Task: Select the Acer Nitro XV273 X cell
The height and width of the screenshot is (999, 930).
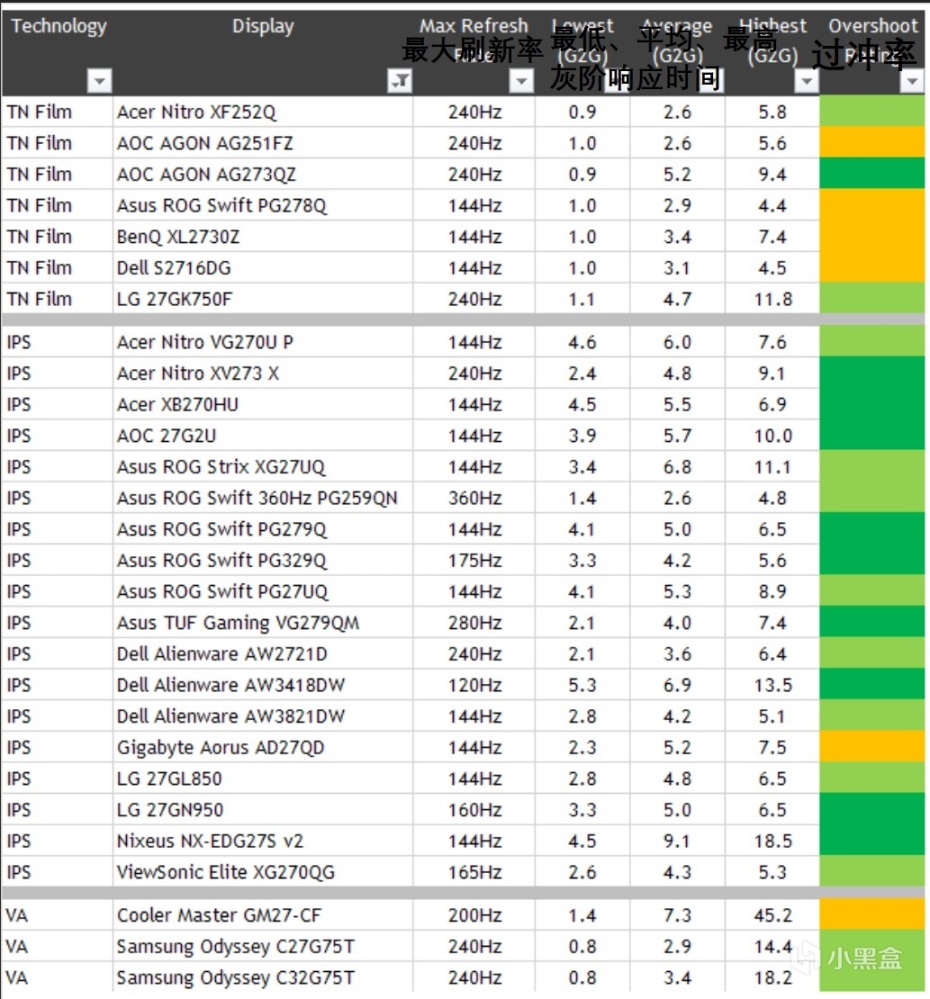Action: [x=263, y=373]
